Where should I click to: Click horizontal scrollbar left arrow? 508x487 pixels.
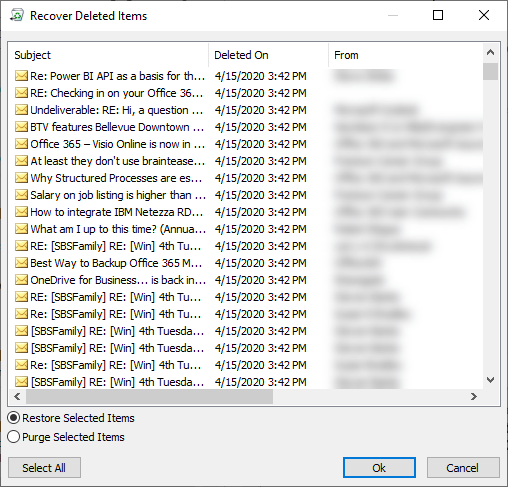[x=17, y=396]
